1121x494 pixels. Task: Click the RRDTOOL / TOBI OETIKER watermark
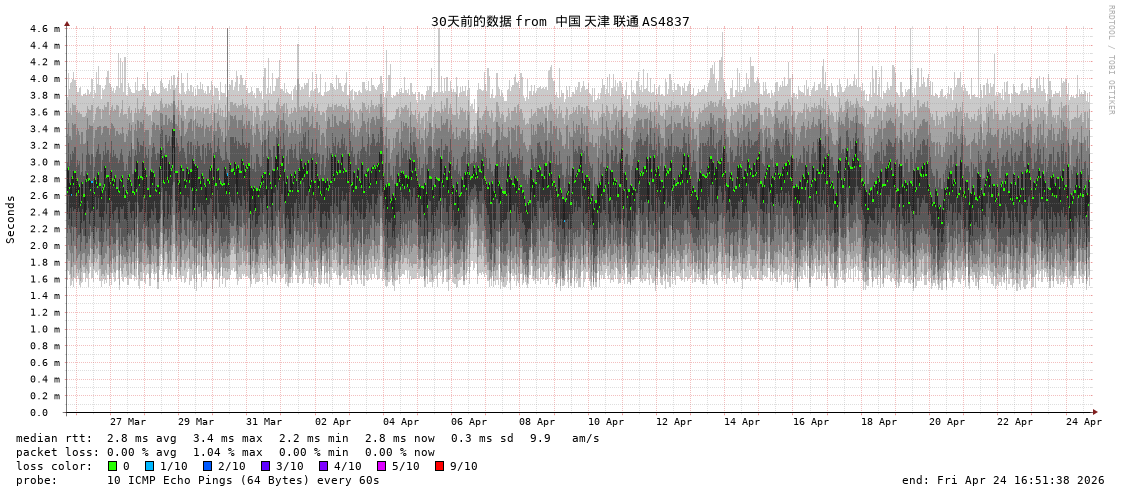click(x=1110, y=60)
